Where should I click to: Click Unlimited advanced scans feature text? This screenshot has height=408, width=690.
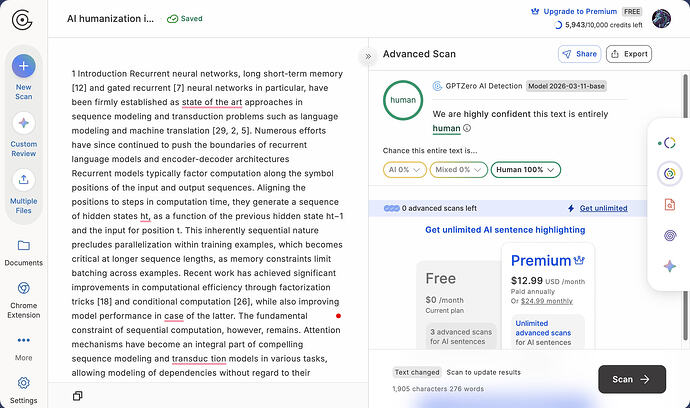click(x=543, y=333)
